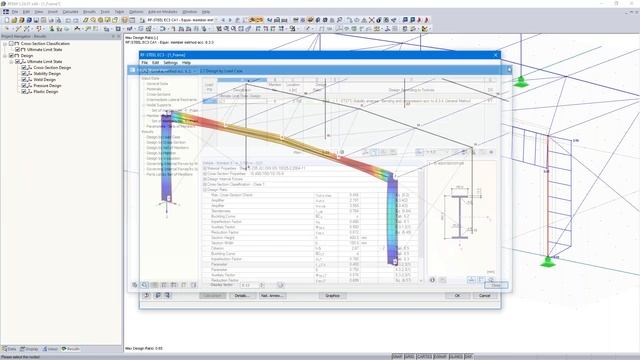The image size is (640, 360).
Task: Toggle Pressure Design checkbox
Action: (x=24, y=86)
